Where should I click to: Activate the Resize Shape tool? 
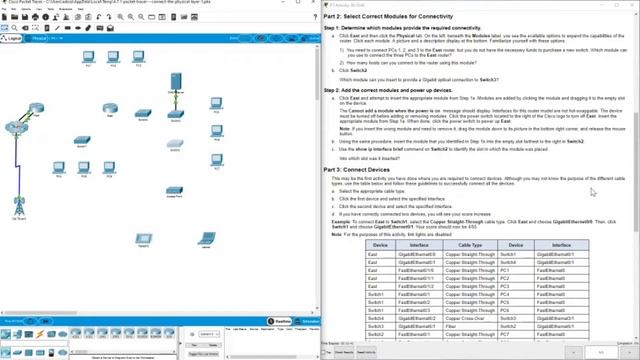[36, 28]
